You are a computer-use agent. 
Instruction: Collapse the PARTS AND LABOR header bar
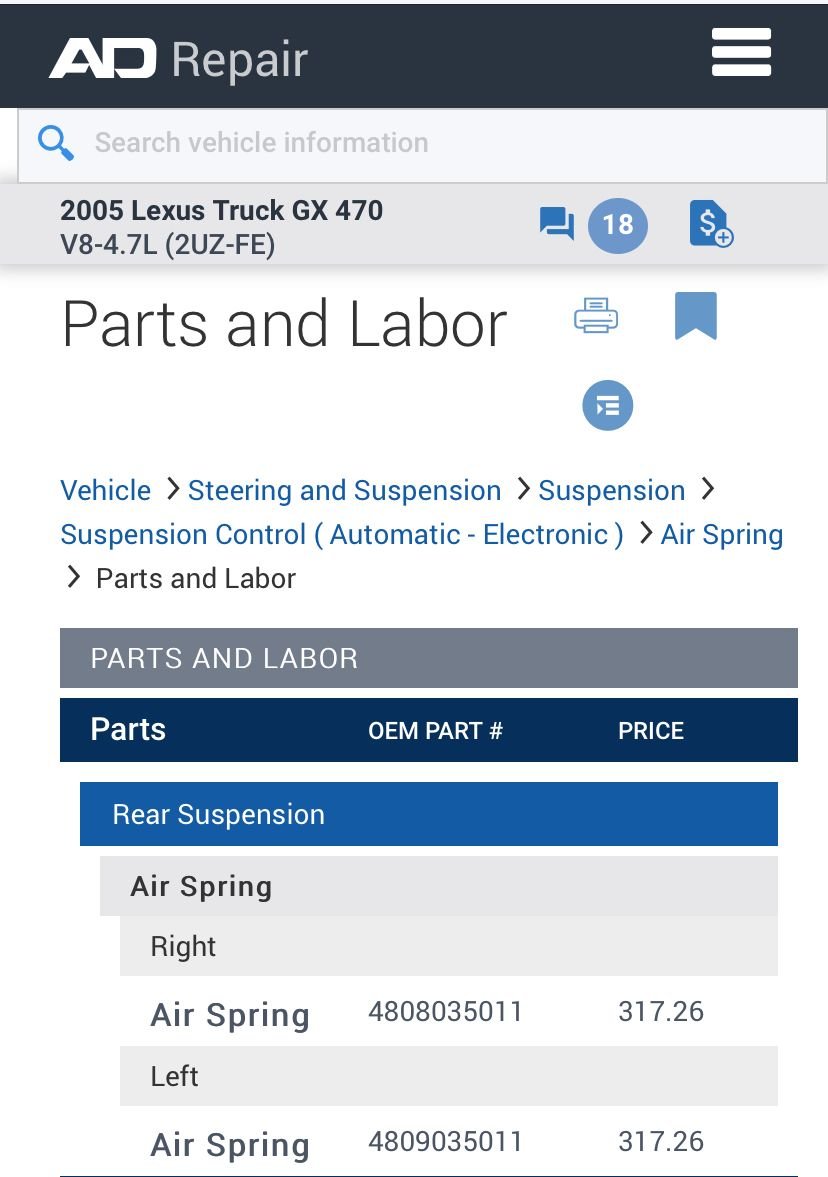point(429,658)
